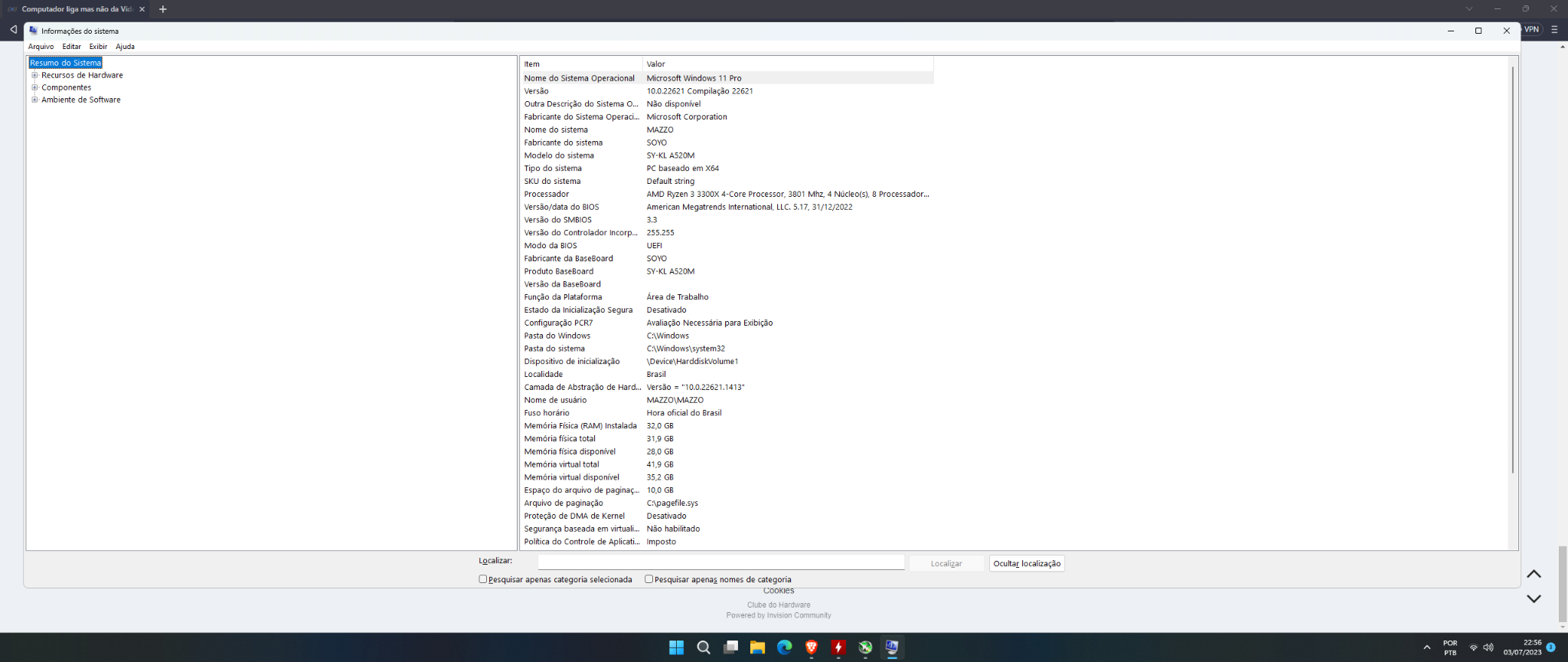This screenshot has width=1568, height=662.
Task: Check 'Pesquisar apenas categoria selecionada'
Action: [482, 579]
